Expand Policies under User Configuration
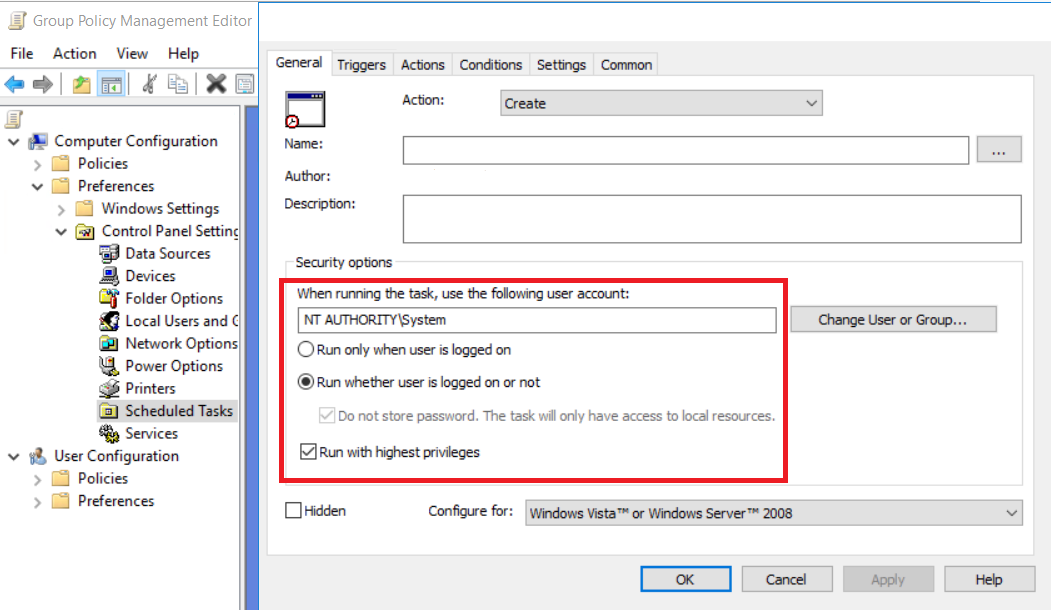The image size is (1051, 610). 38,479
